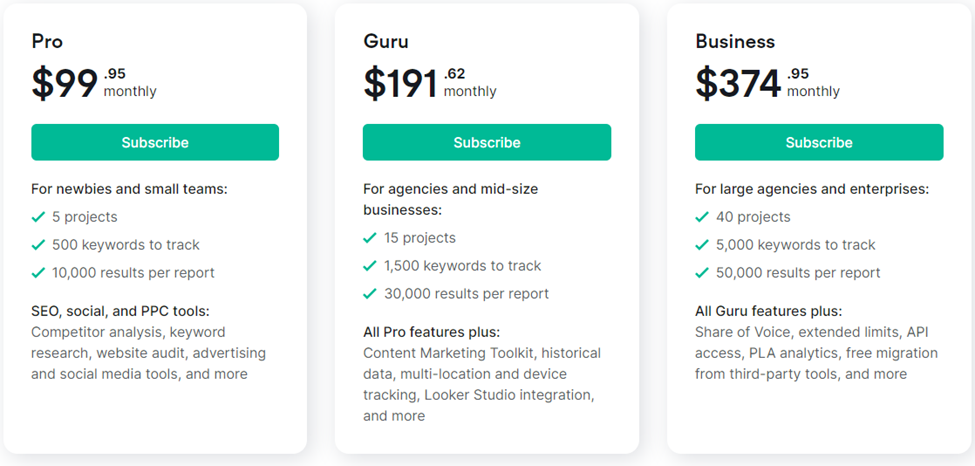975x466 pixels.
Task: Click the $99.95 monthly price
Action: 93,83
